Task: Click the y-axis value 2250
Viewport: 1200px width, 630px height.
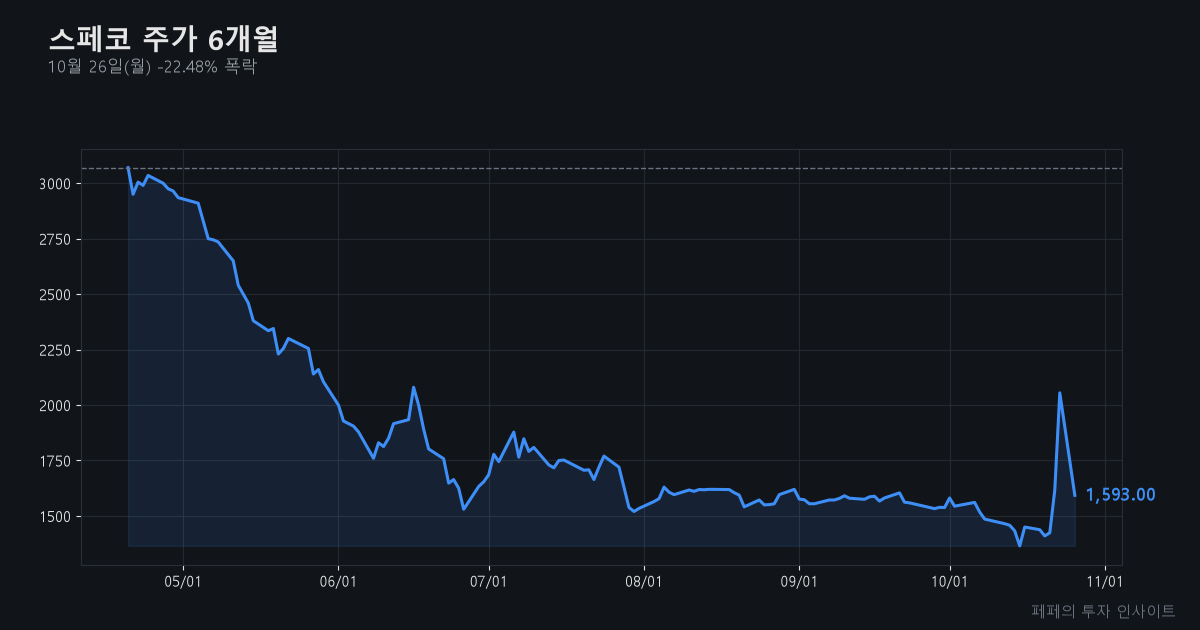Action: 54,351
